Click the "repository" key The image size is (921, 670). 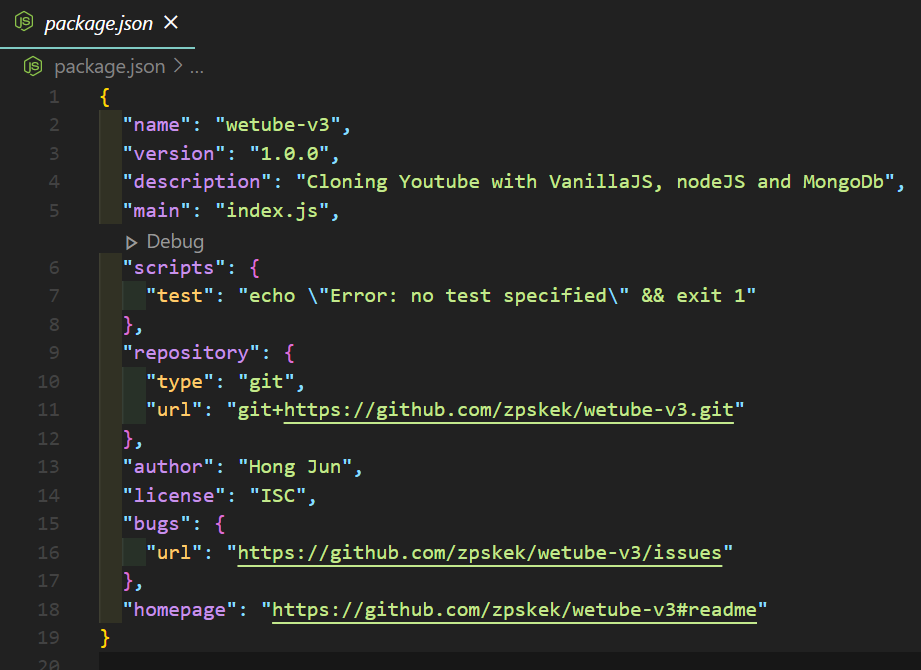click(191, 353)
